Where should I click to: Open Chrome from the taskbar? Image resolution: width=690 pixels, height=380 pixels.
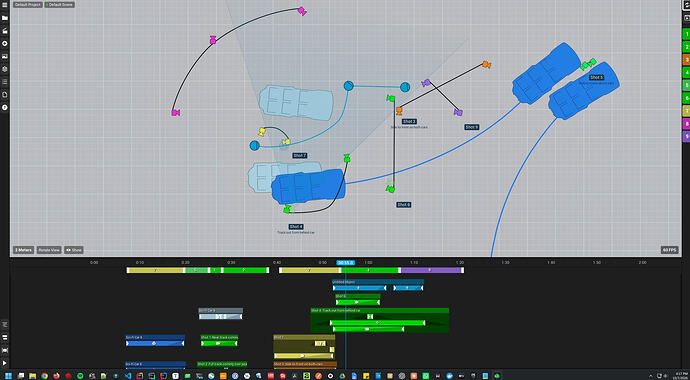point(44,376)
